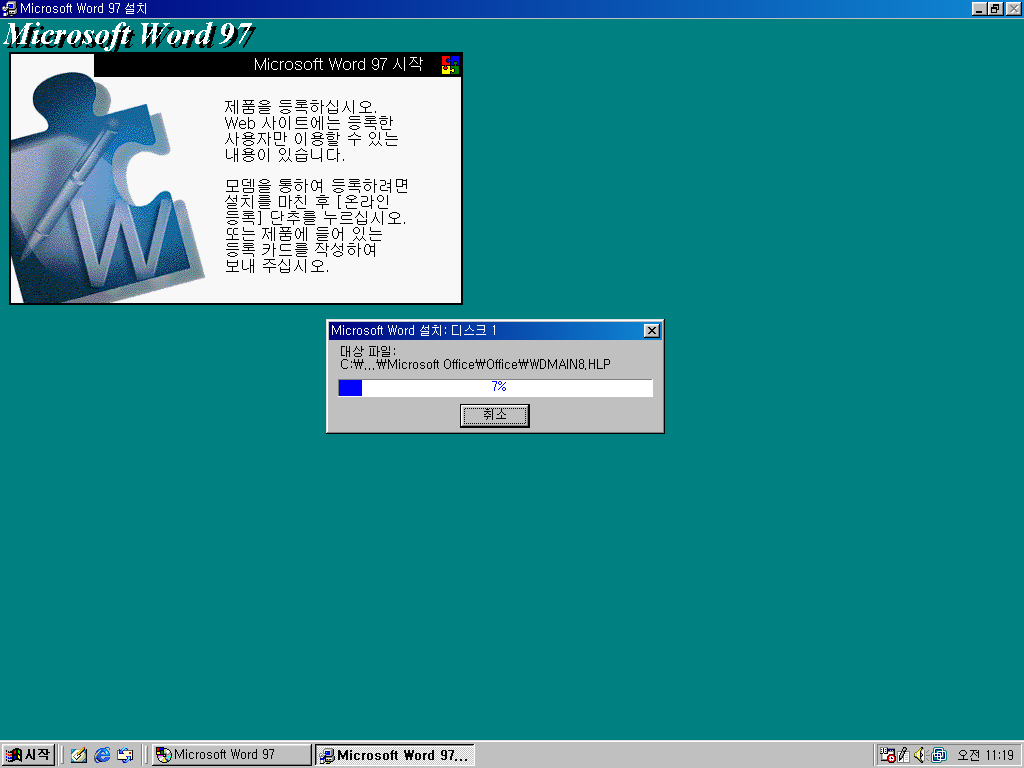Click the notepad-and-pencil Quick Launch icon

(79, 755)
